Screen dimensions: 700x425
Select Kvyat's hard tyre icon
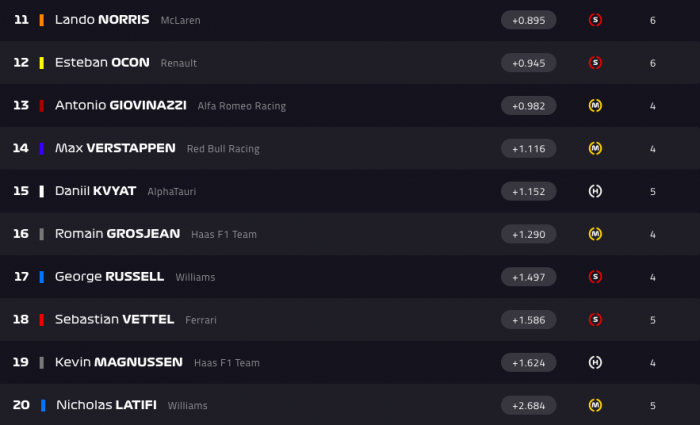(595, 191)
